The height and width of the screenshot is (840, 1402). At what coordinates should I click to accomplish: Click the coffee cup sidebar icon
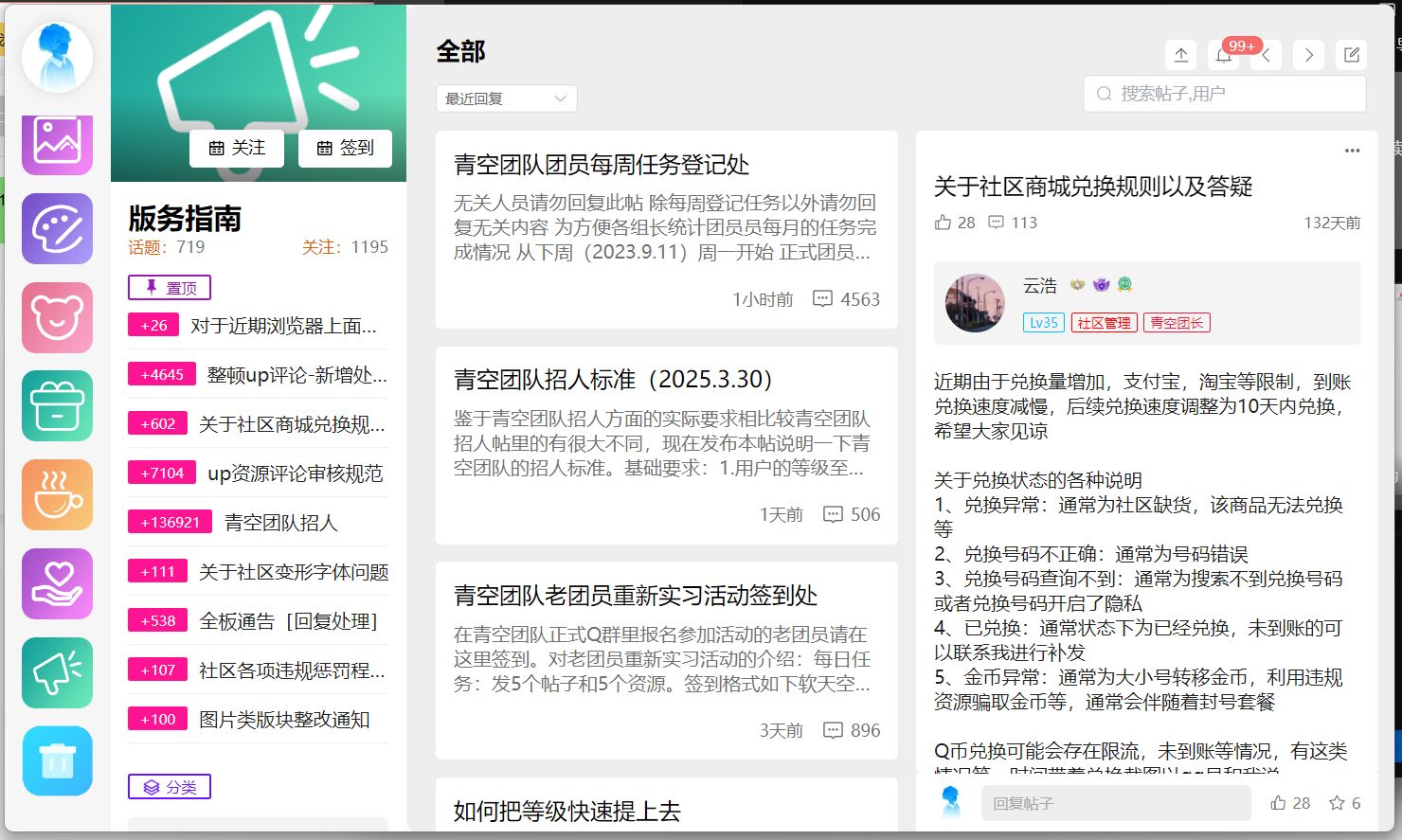[57, 494]
